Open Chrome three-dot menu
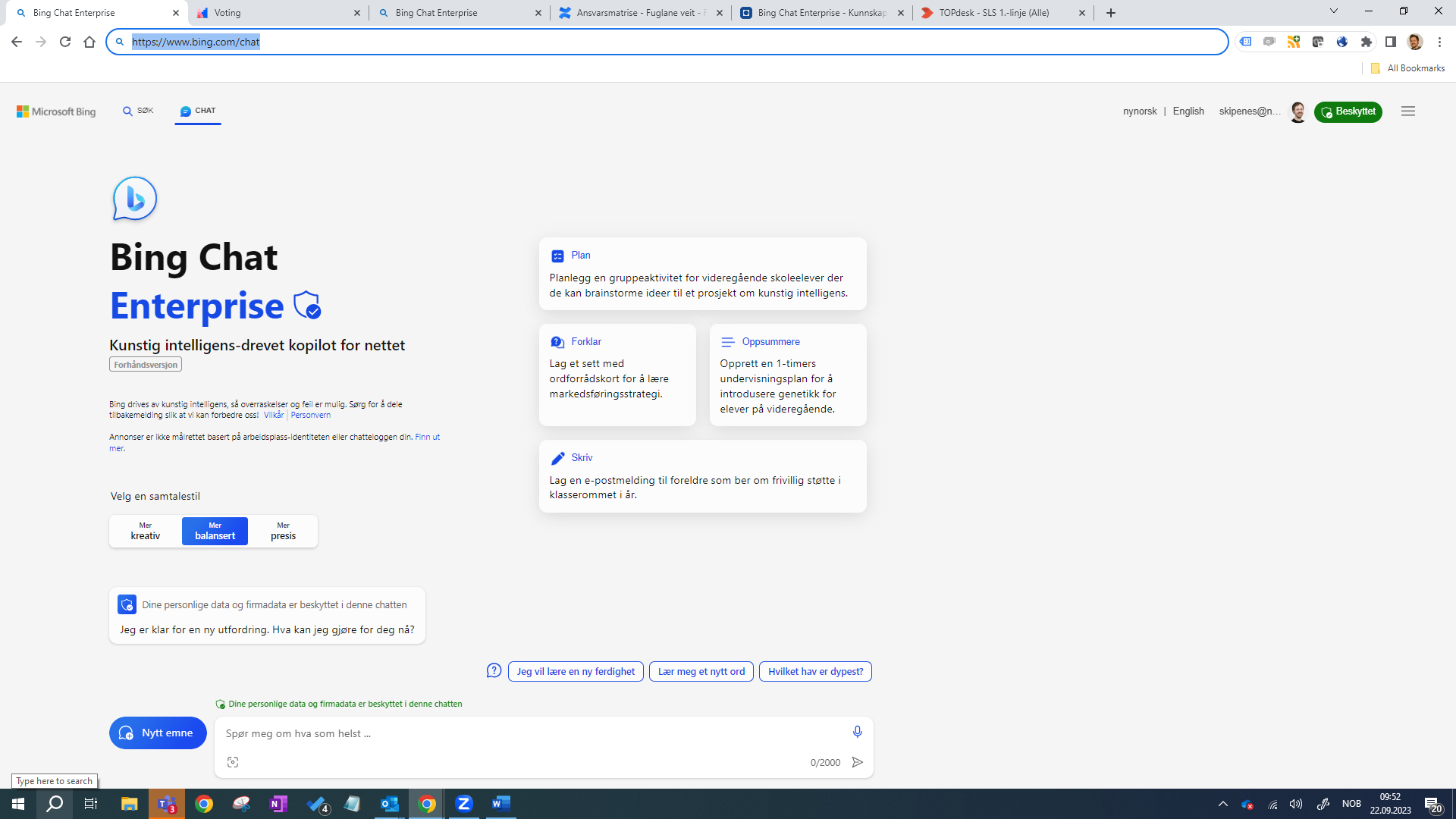The image size is (1456, 819). click(1439, 42)
